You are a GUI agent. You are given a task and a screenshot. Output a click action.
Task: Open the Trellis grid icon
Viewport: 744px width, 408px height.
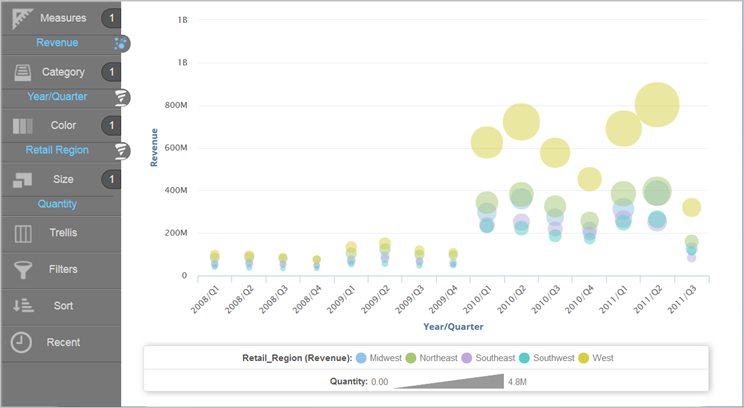coord(22,233)
